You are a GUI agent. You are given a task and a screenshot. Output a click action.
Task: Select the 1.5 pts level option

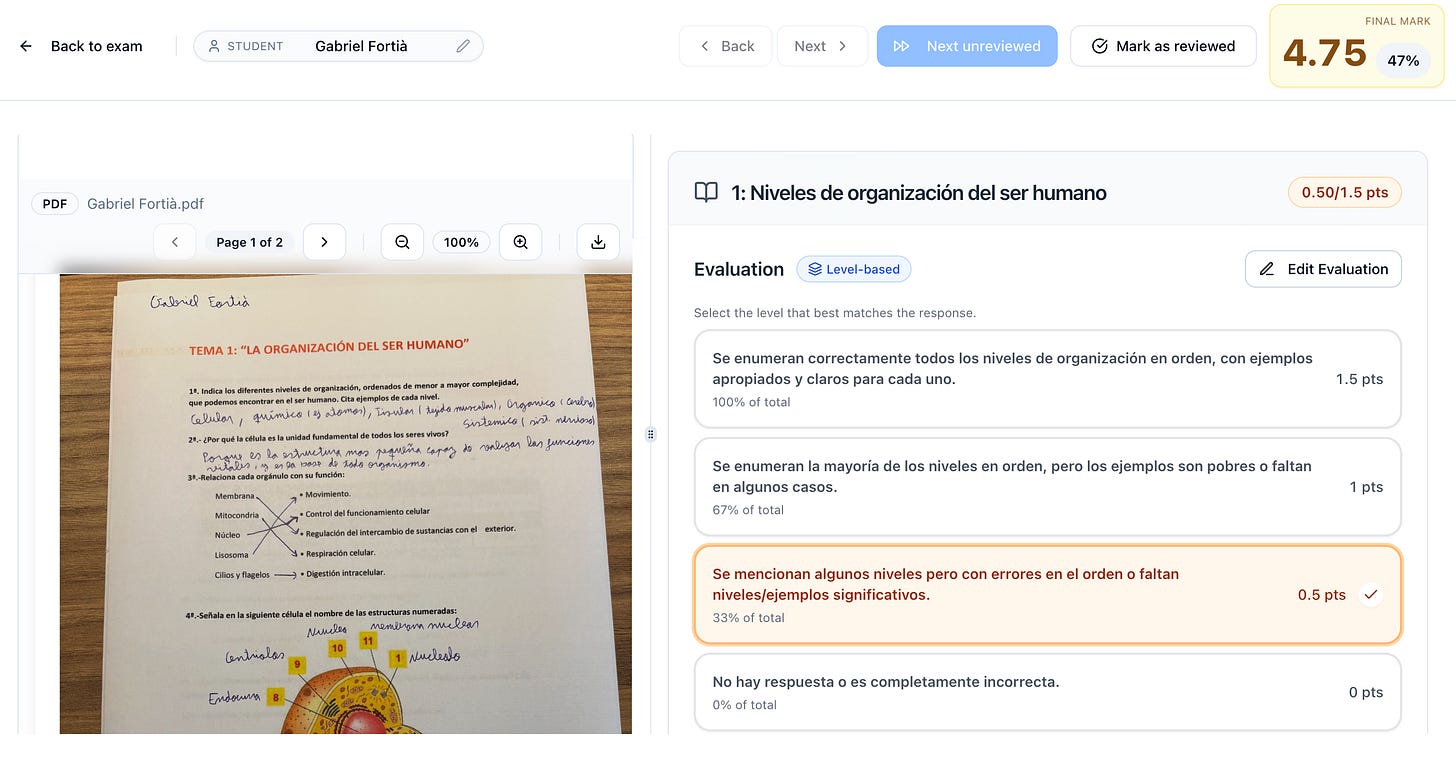[1047, 379]
